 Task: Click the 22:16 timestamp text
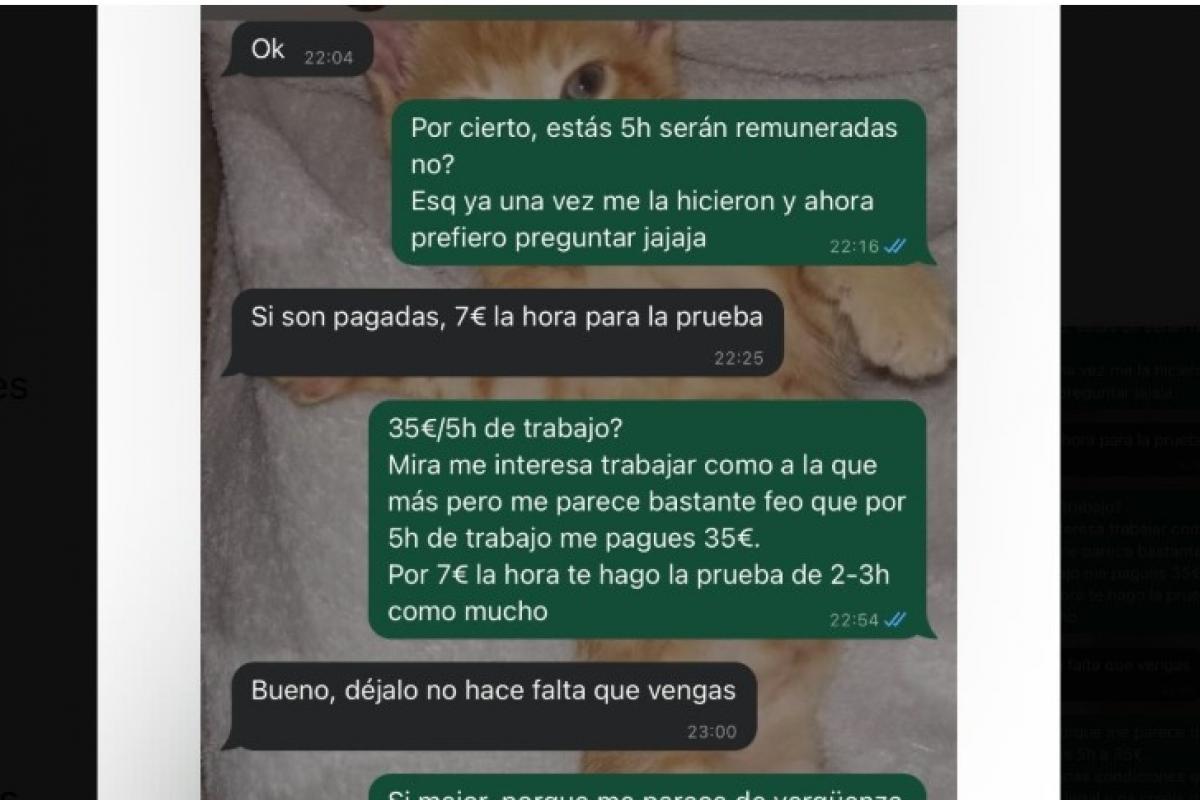coord(854,247)
